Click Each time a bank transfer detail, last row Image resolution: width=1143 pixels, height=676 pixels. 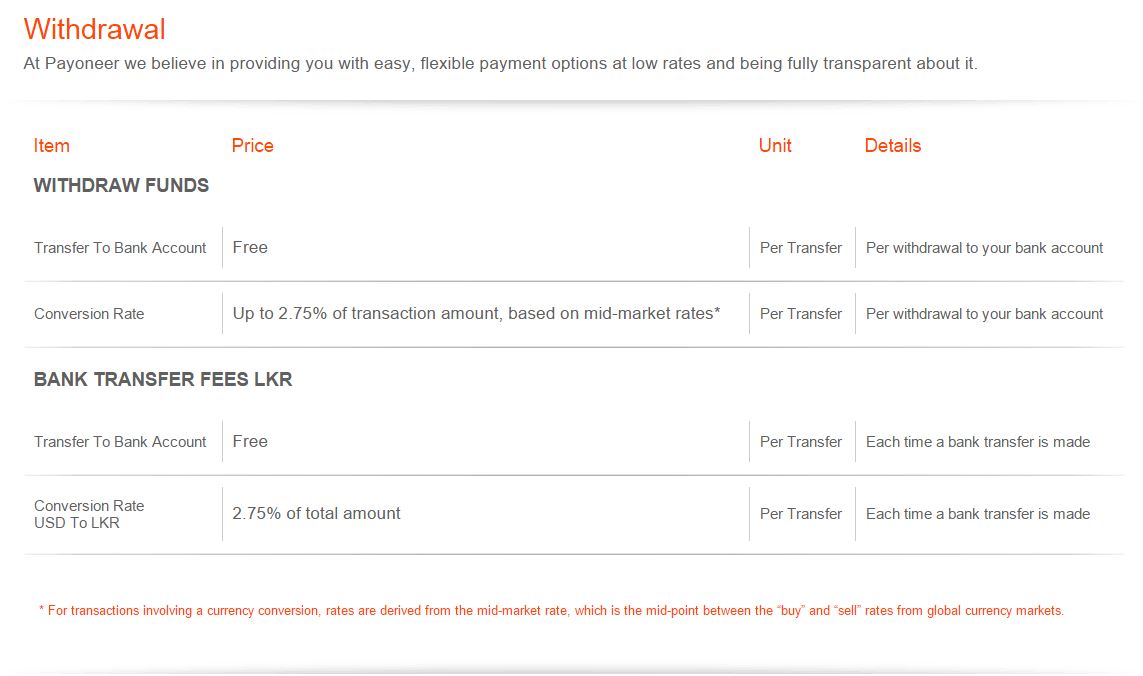pyautogui.click(x=978, y=514)
